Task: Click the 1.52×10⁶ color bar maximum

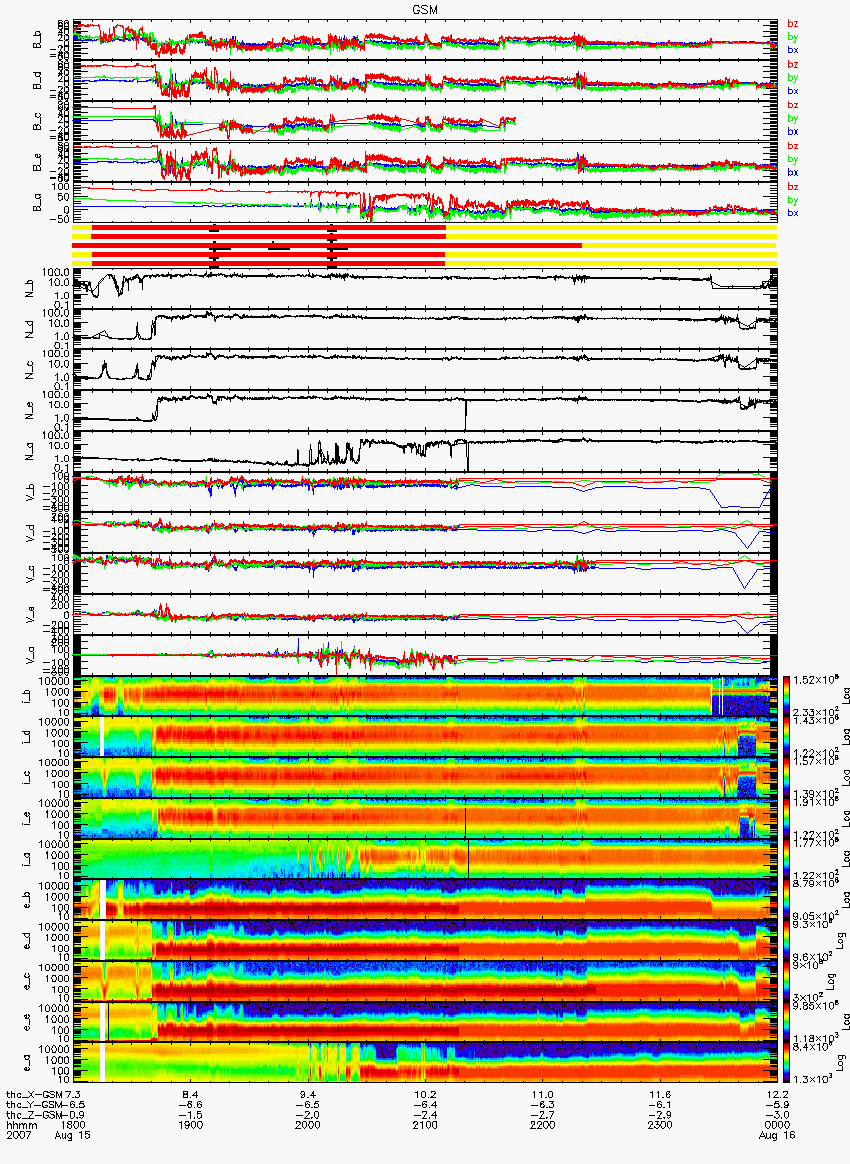Action: click(x=814, y=680)
